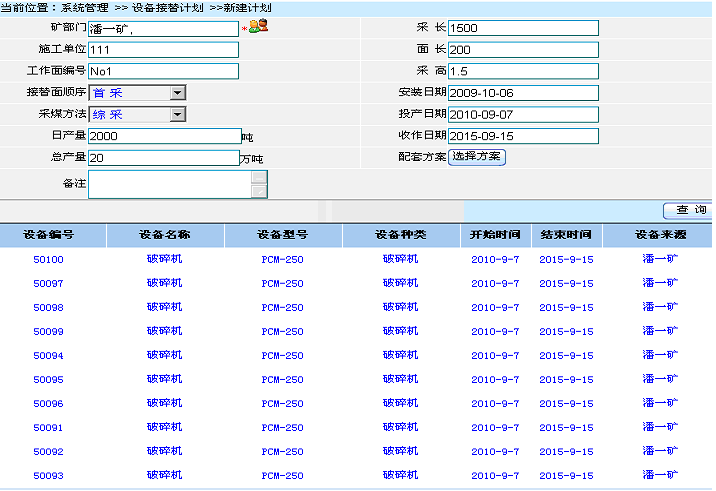Click the people icon beside 矿部门 field
This screenshot has width=716, height=491.
tap(258, 27)
